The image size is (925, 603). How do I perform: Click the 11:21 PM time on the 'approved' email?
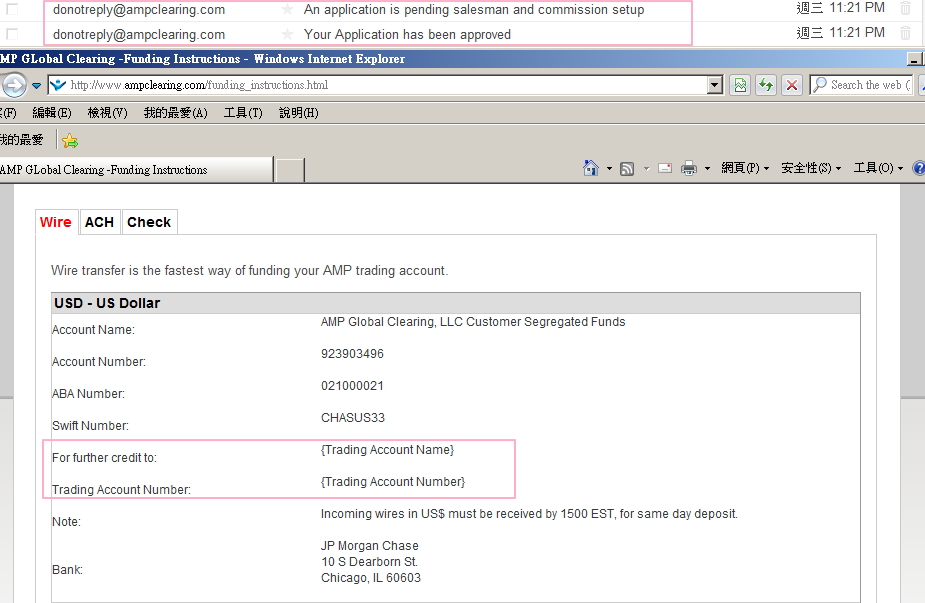point(857,32)
